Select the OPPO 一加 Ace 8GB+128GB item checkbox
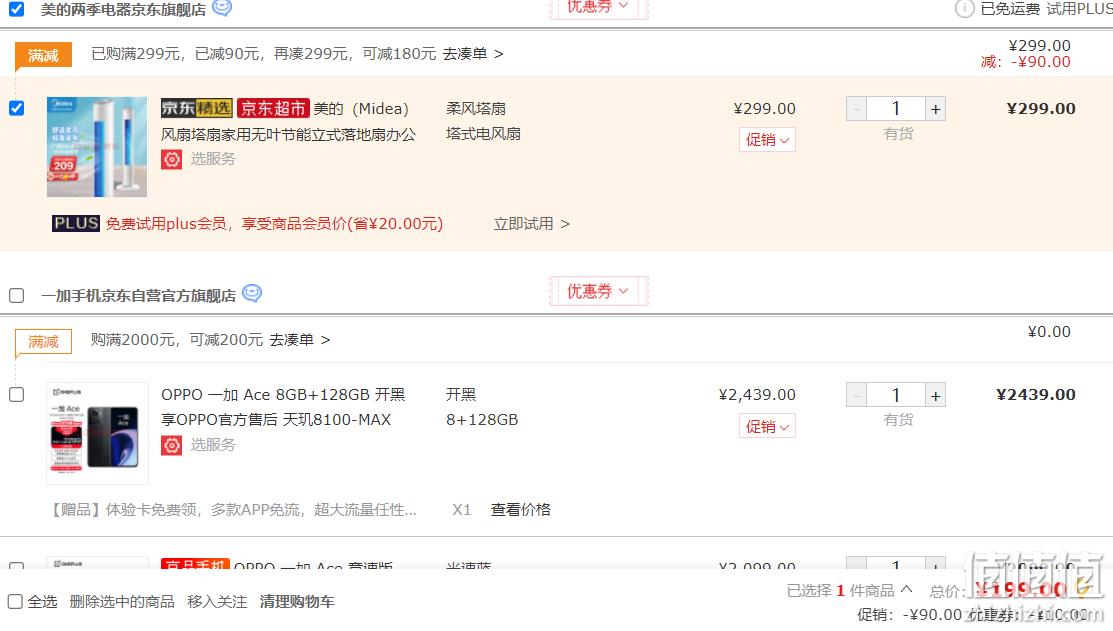This screenshot has width=1113, height=631. (x=16, y=395)
